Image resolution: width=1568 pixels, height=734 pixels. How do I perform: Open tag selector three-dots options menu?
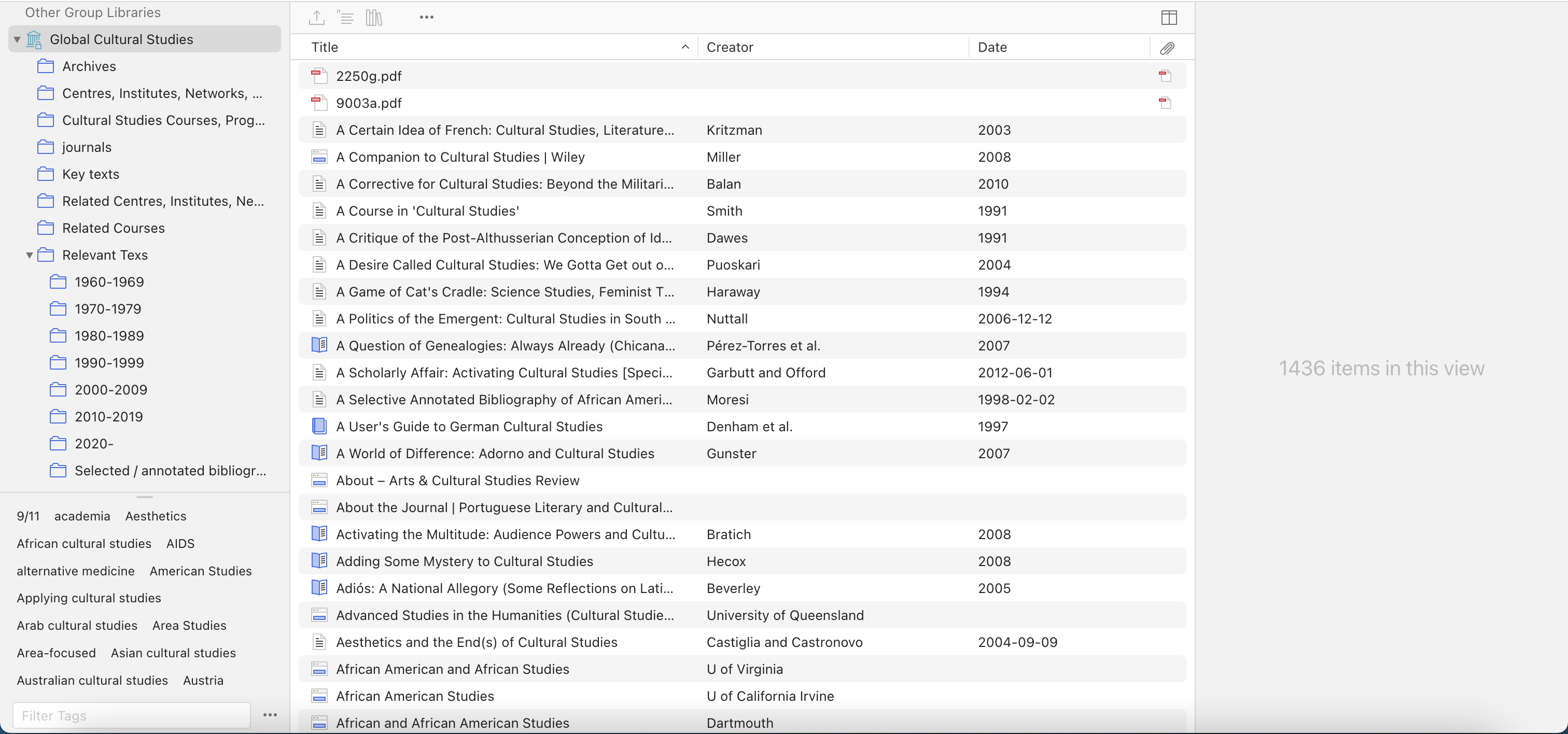pyautogui.click(x=270, y=715)
